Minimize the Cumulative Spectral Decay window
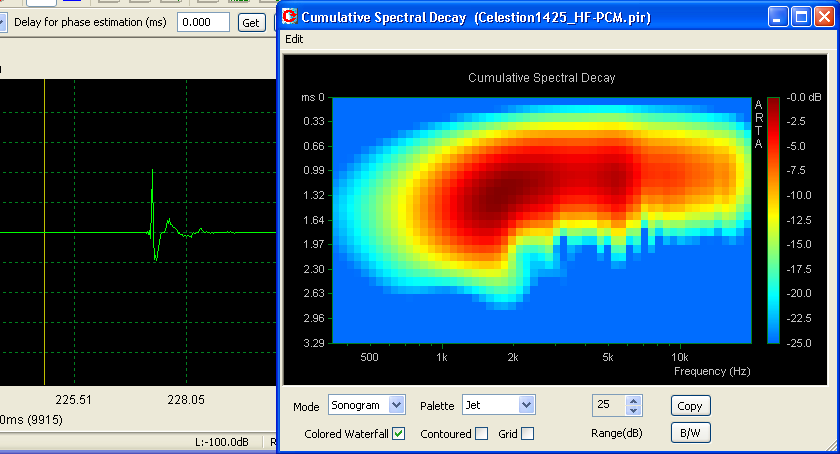This screenshot has width=840, height=454. point(777,17)
